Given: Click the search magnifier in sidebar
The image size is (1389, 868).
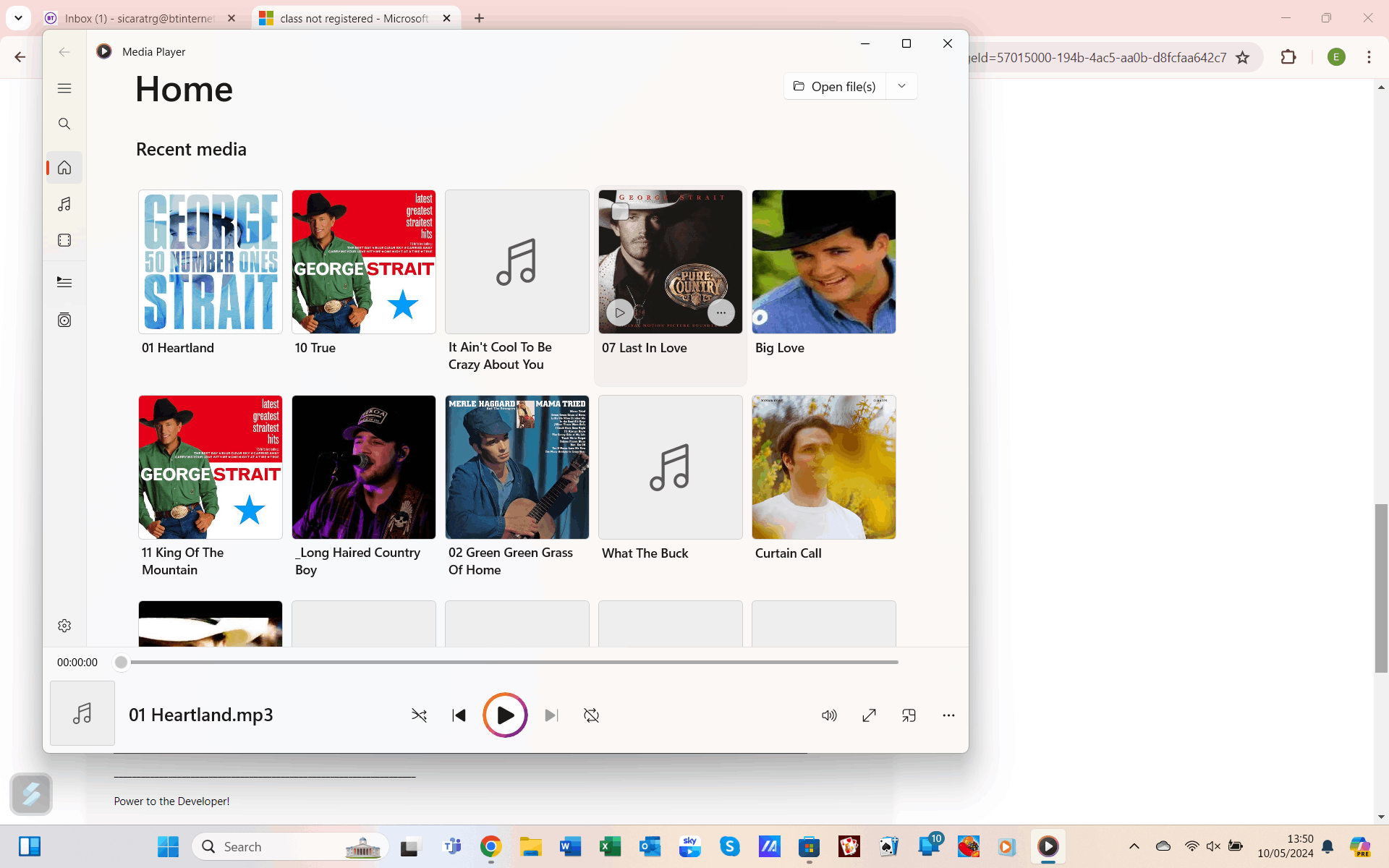Looking at the screenshot, I should (x=64, y=124).
